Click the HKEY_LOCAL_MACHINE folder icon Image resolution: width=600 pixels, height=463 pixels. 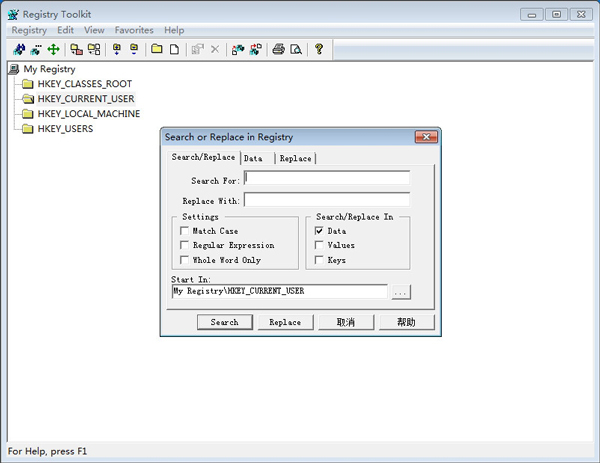pyautogui.click(x=28, y=114)
